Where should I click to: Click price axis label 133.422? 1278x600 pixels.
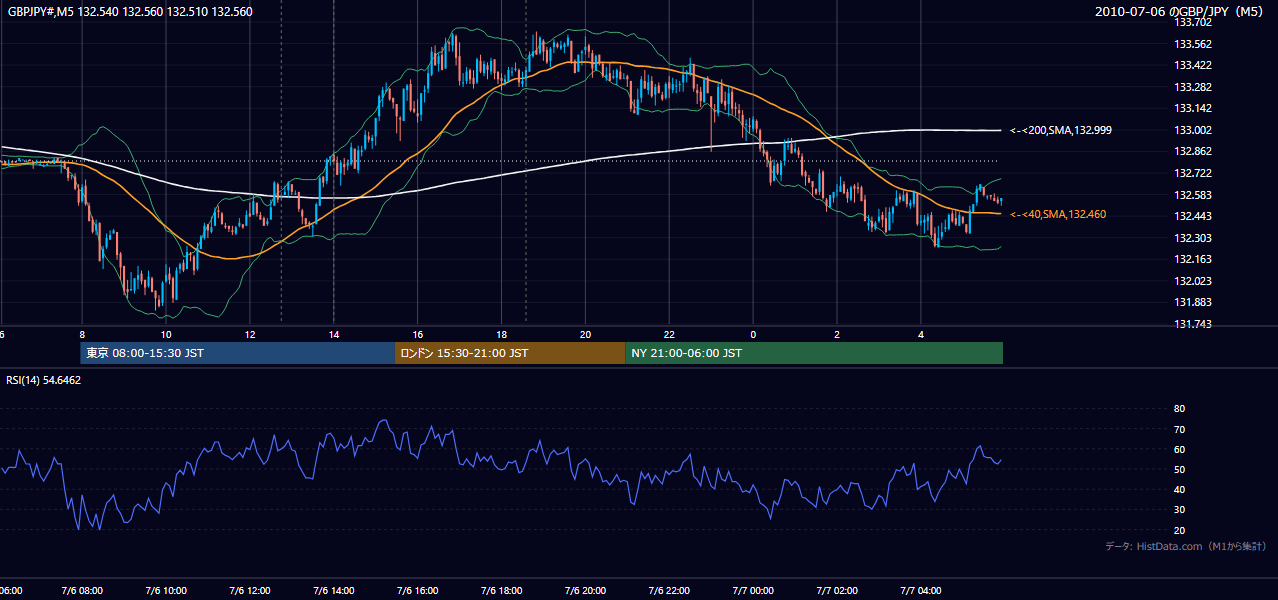tap(1194, 65)
